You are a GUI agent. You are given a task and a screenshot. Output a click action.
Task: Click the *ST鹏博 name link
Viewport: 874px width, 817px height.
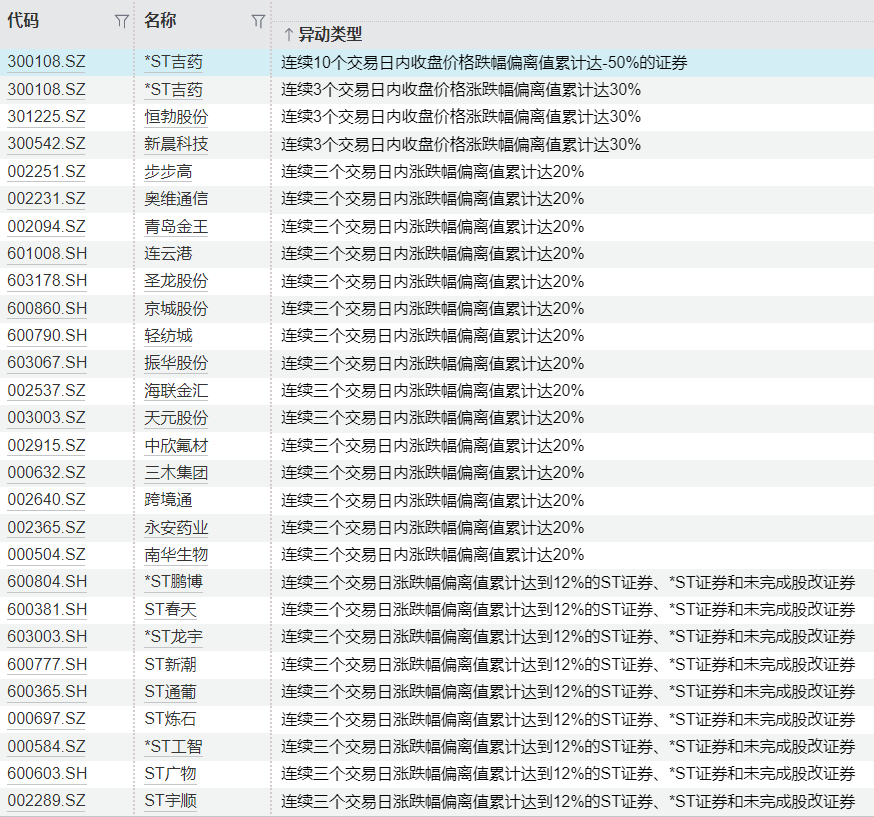tap(173, 581)
